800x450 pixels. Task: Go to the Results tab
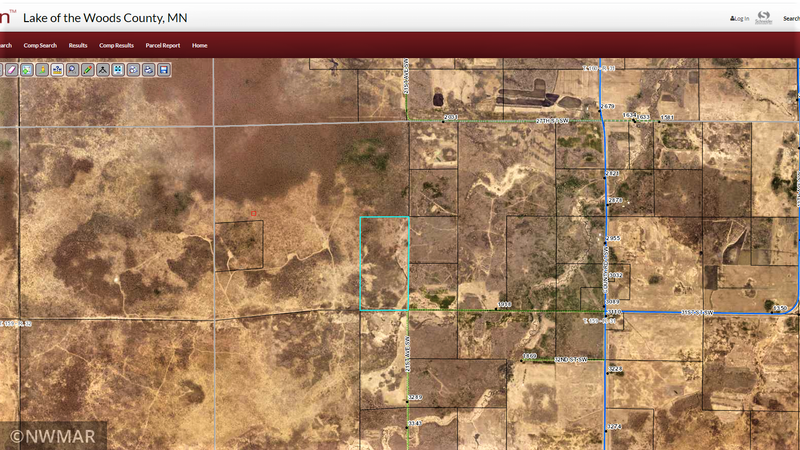78,45
